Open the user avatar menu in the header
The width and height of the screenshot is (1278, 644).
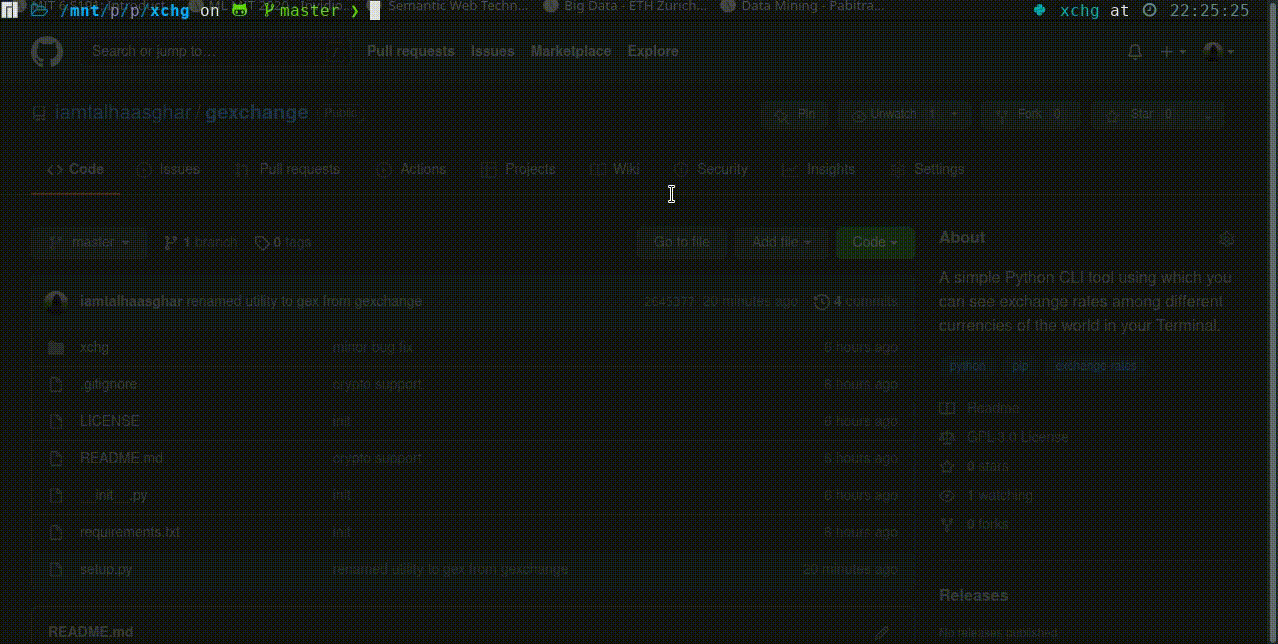tap(1218, 52)
